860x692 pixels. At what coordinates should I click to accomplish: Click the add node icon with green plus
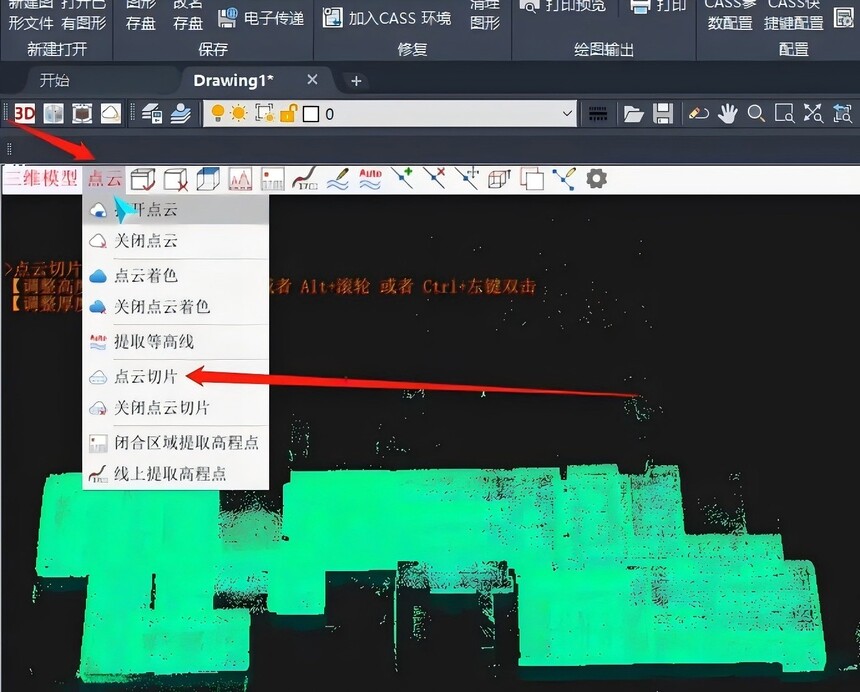[402, 179]
